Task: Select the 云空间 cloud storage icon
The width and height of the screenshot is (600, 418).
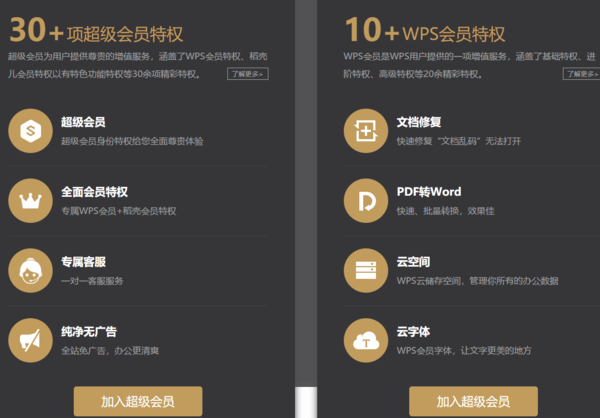Action: coord(365,270)
